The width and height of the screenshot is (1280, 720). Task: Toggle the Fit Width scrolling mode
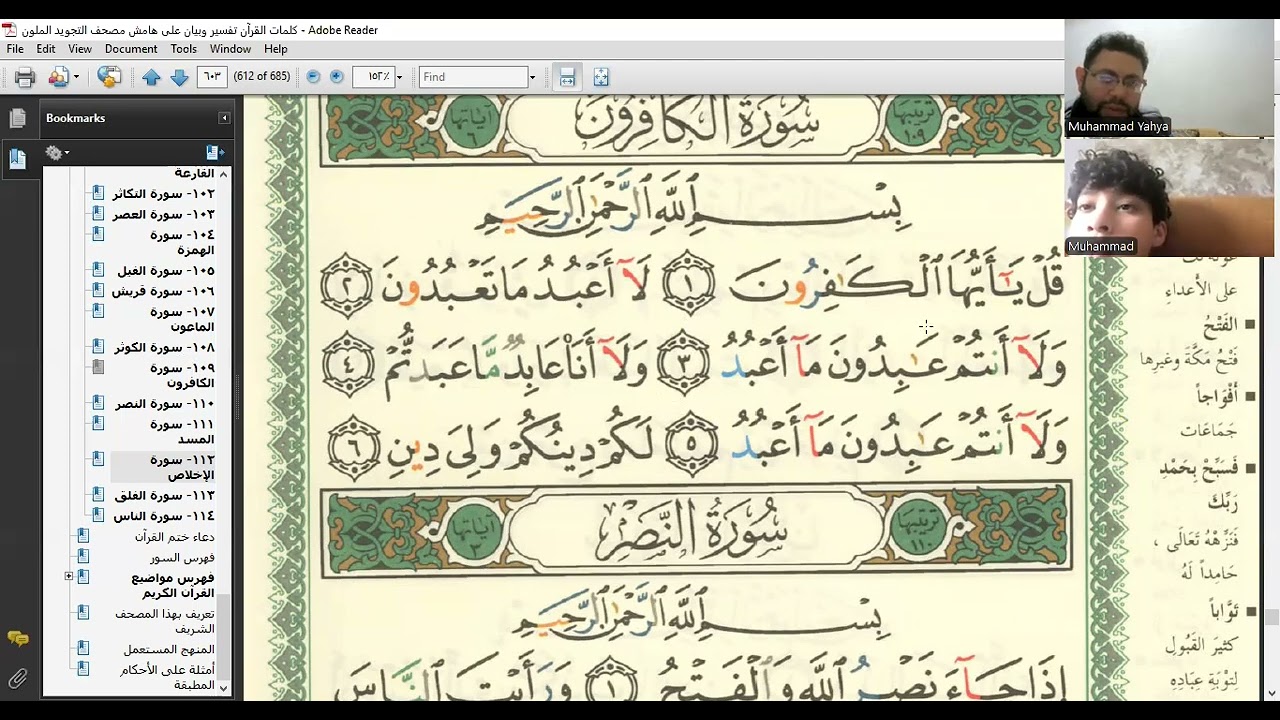click(x=567, y=77)
